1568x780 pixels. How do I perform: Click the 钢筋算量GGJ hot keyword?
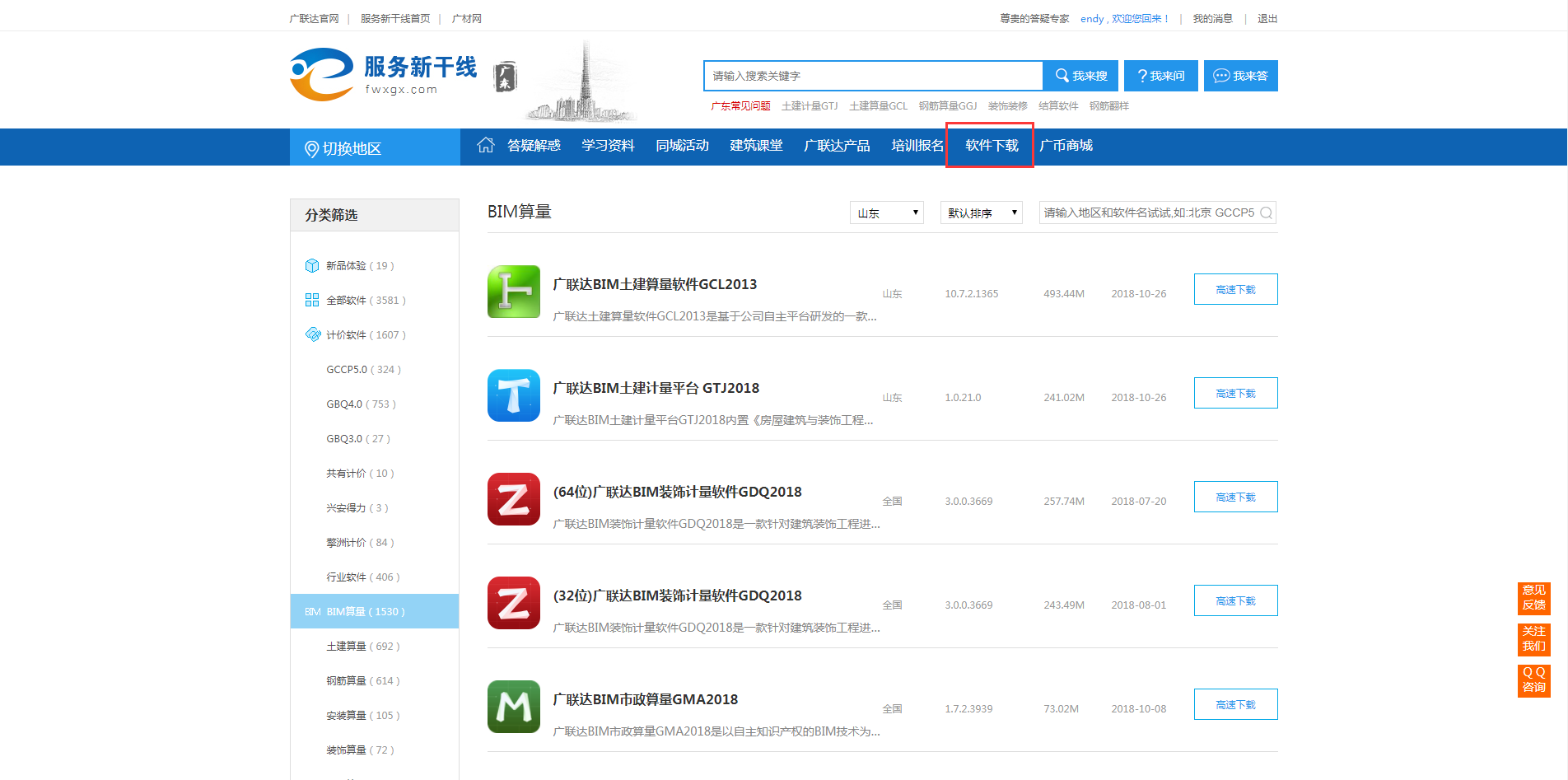click(948, 105)
